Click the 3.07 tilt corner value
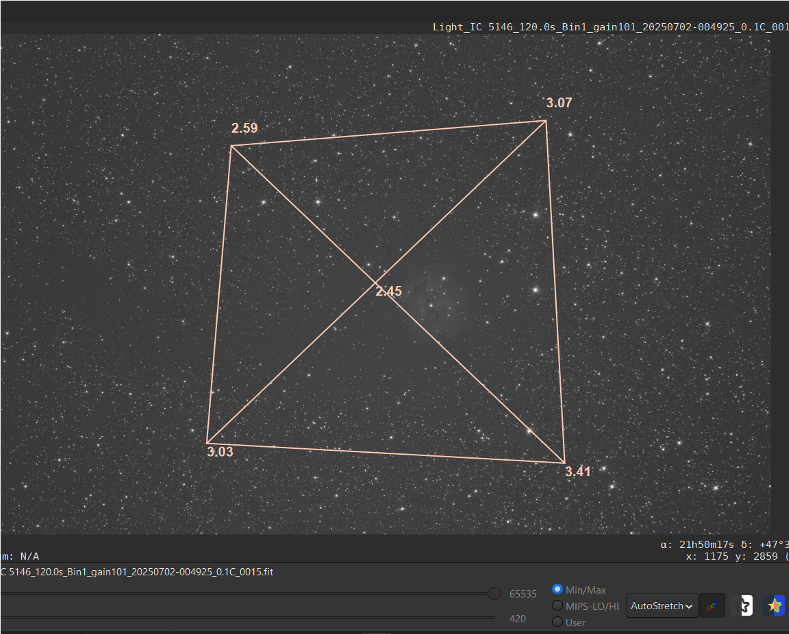The width and height of the screenshot is (789, 634). (x=559, y=103)
